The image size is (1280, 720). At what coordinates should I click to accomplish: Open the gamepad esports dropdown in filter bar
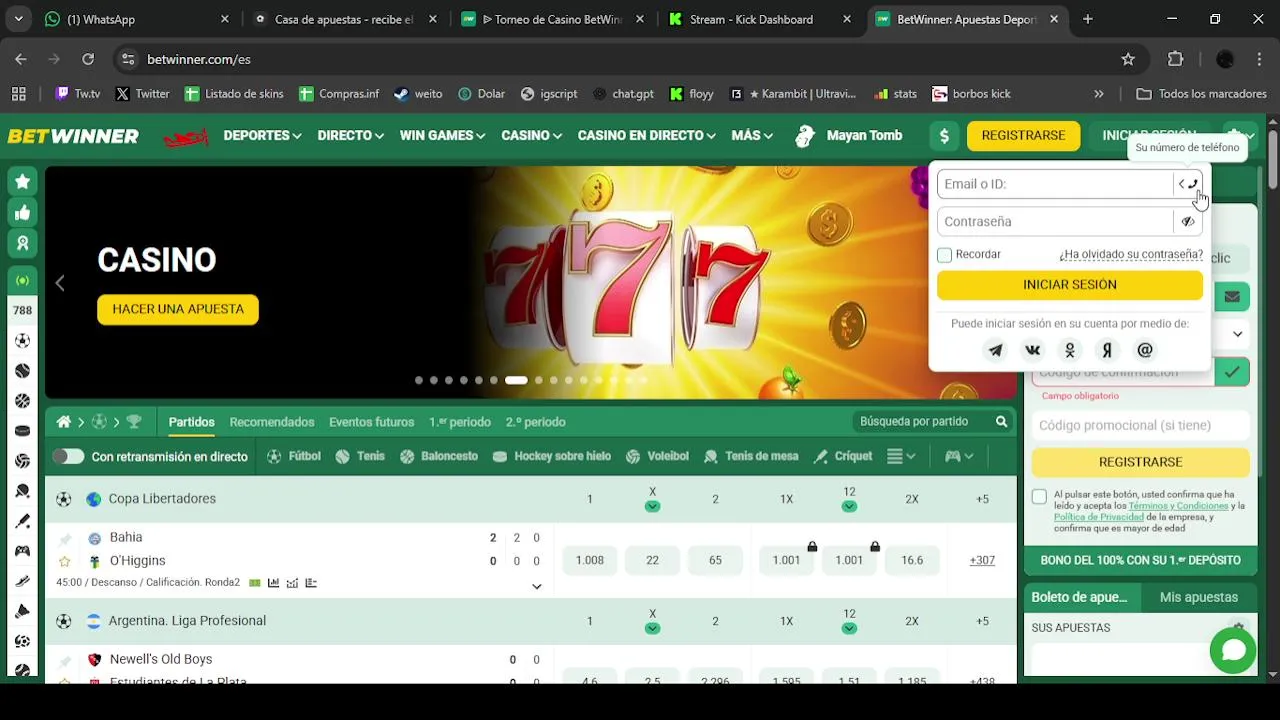click(959, 456)
